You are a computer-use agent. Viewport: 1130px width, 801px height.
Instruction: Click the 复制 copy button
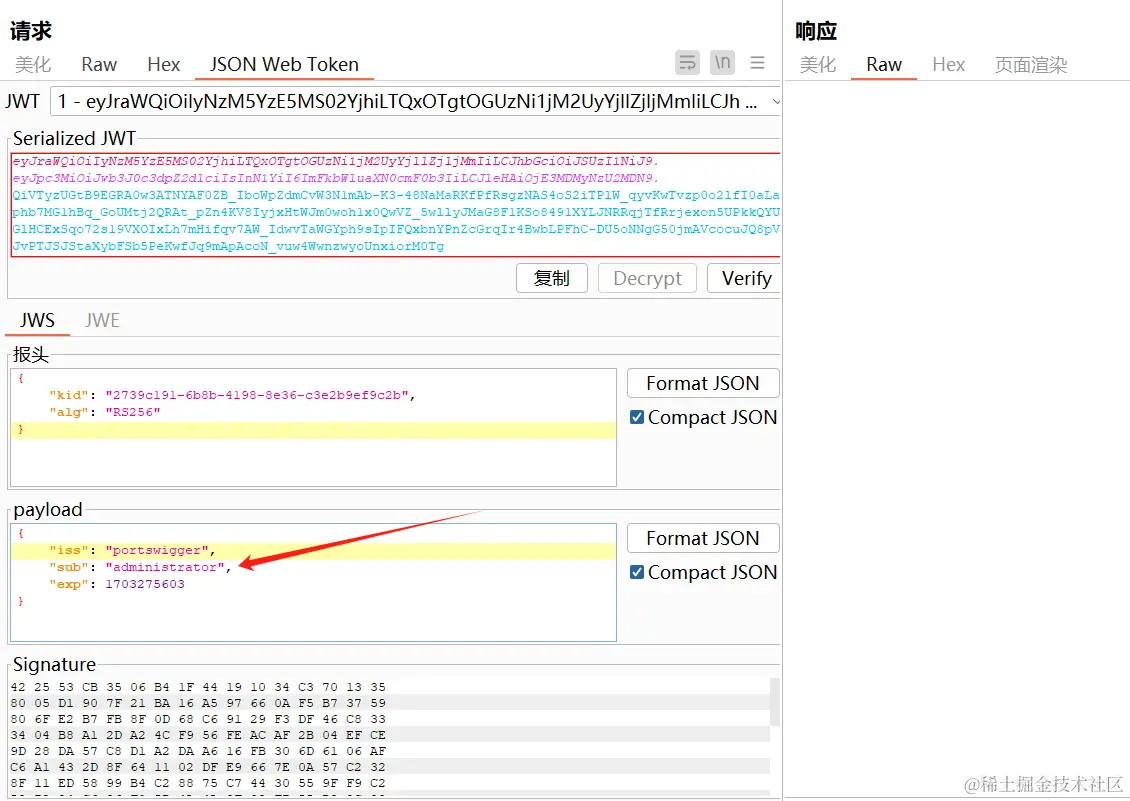[551, 278]
